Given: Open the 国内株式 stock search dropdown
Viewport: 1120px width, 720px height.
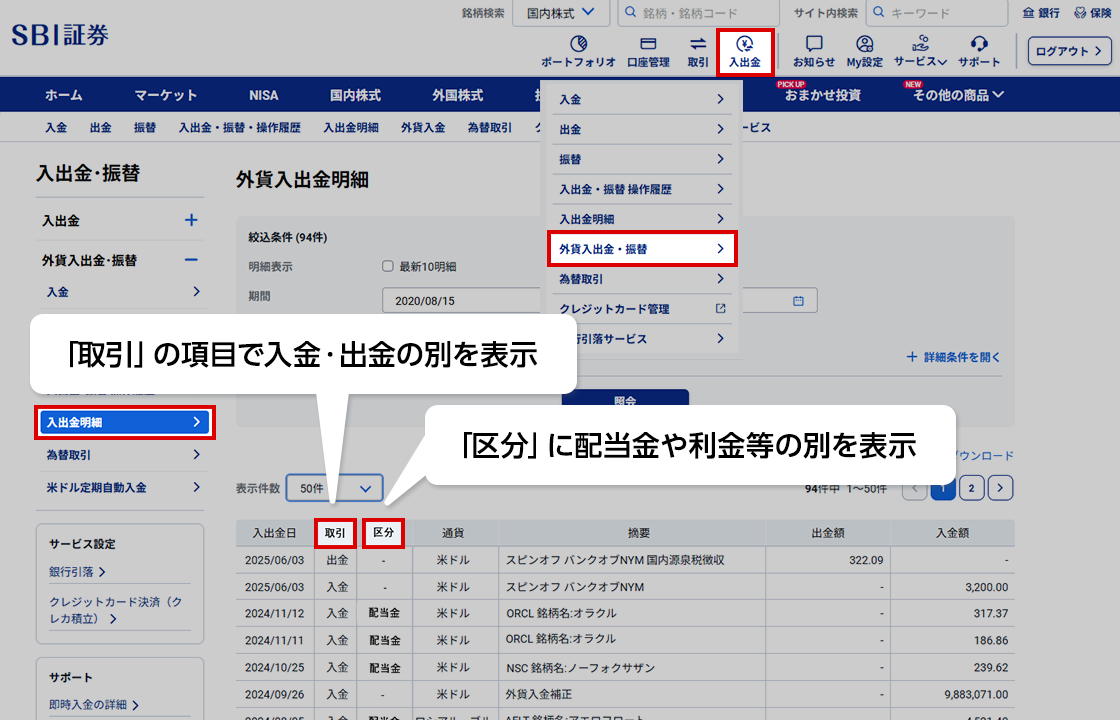Looking at the screenshot, I should 560,13.
